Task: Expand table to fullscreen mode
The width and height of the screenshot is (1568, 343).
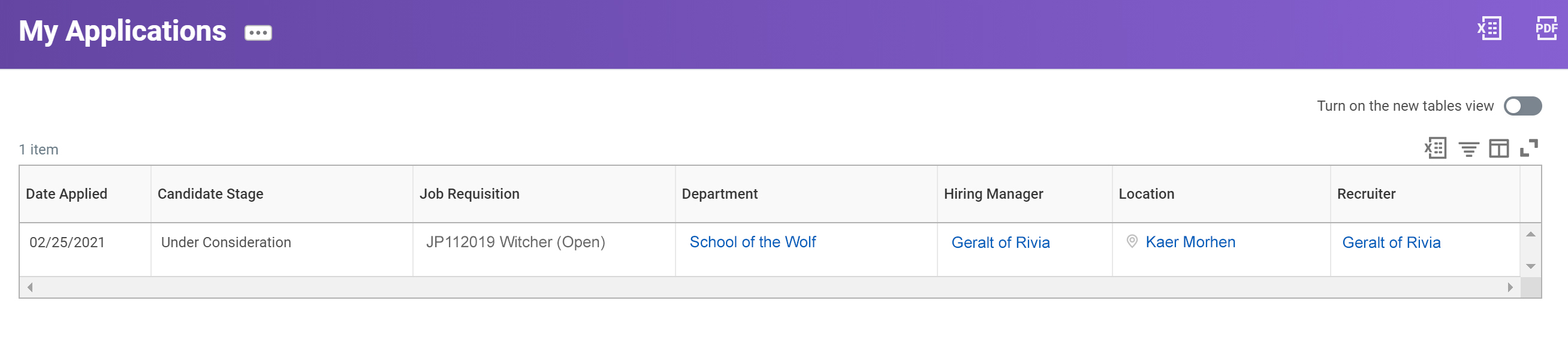Action: (1528, 148)
